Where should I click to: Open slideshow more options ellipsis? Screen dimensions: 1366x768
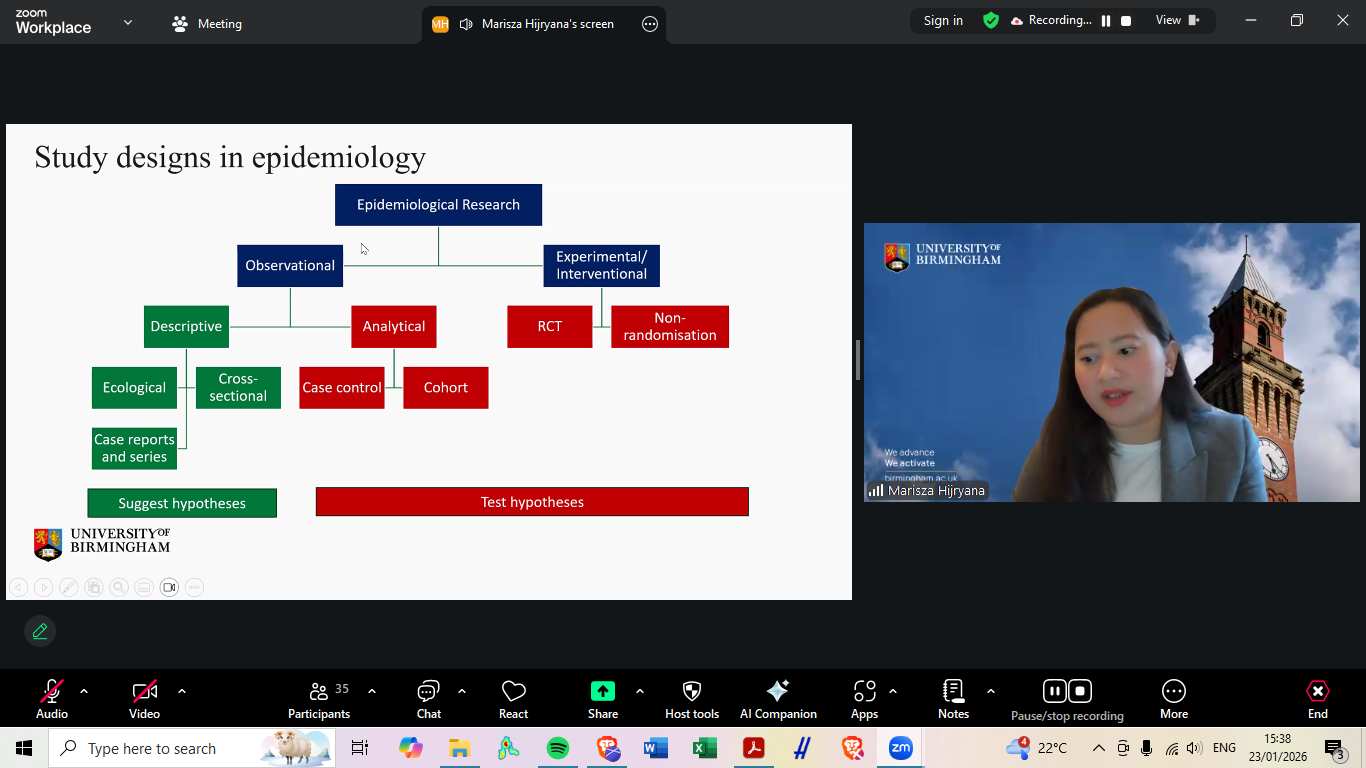click(195, 587)
